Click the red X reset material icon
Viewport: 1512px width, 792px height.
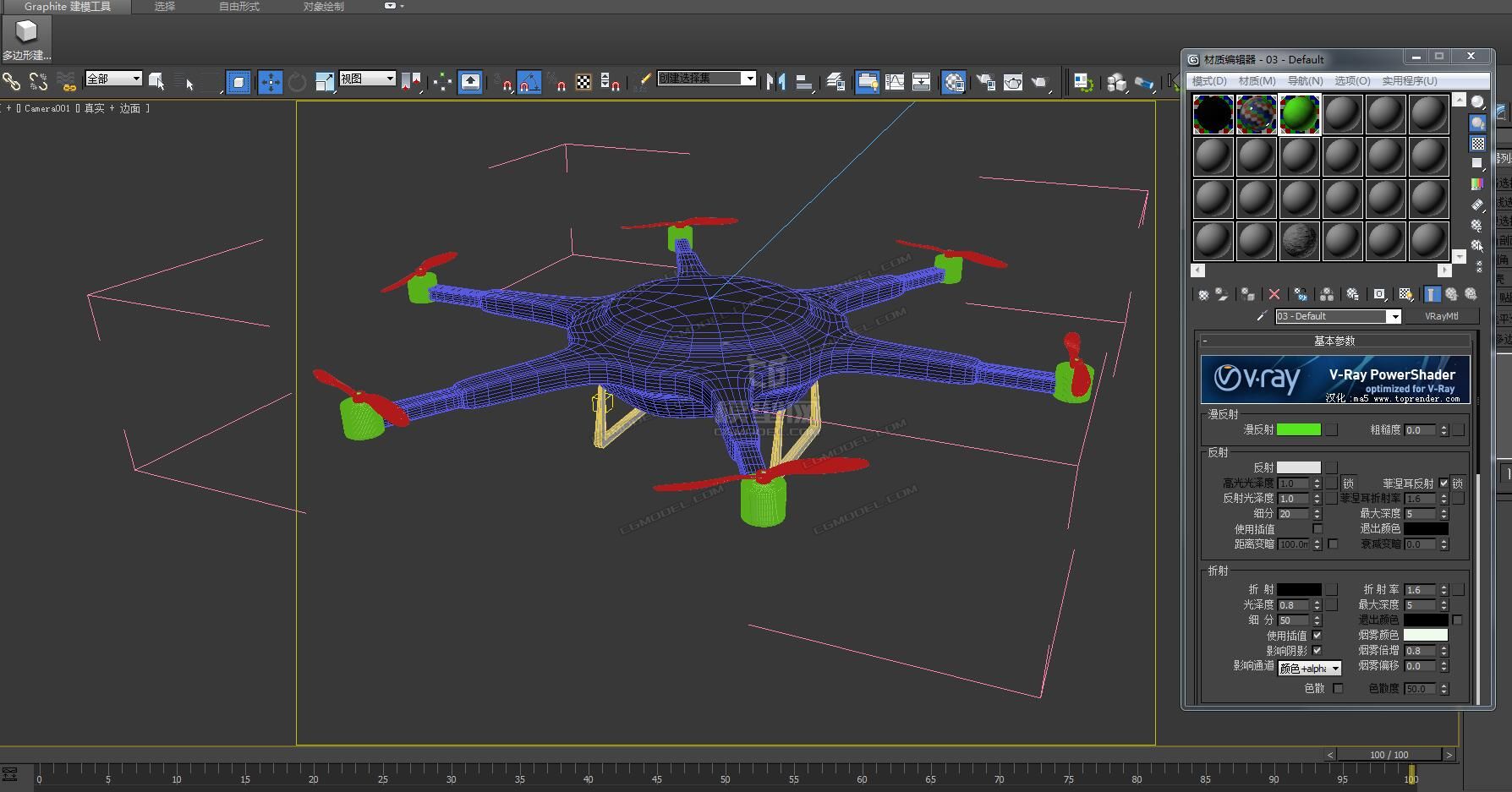click(x=1274, y=294)
